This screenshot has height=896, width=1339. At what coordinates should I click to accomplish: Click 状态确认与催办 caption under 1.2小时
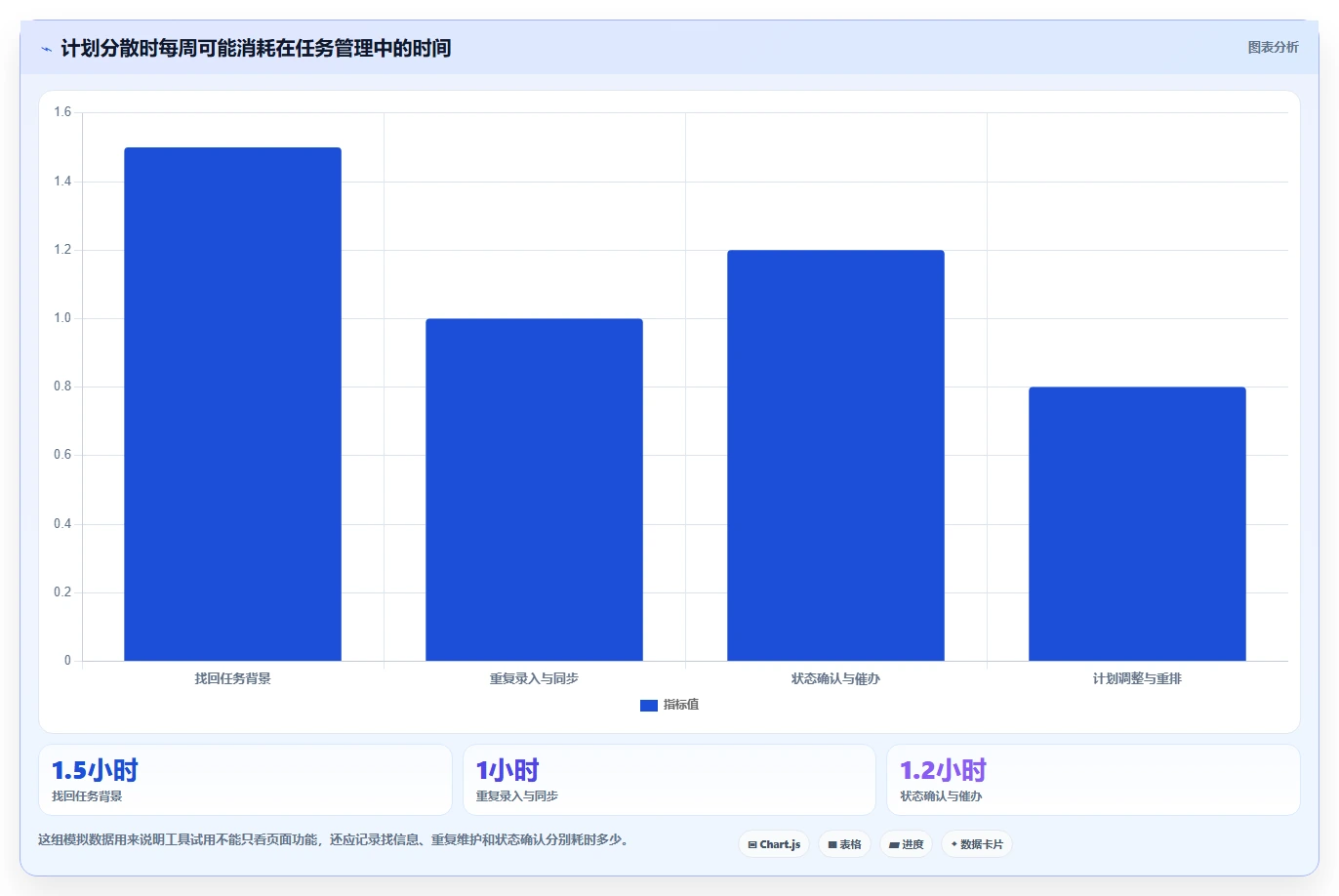tap(941, 796)
